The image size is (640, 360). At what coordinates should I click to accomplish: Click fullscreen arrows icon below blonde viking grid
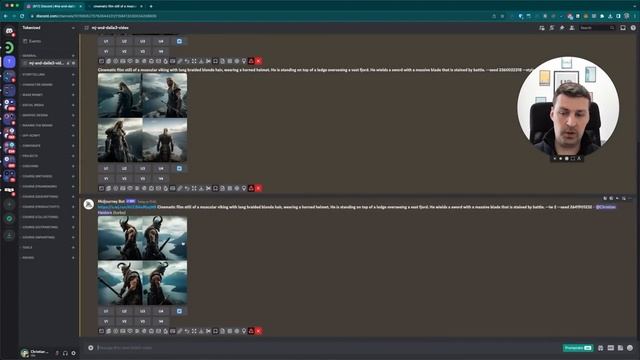(194, 188)
